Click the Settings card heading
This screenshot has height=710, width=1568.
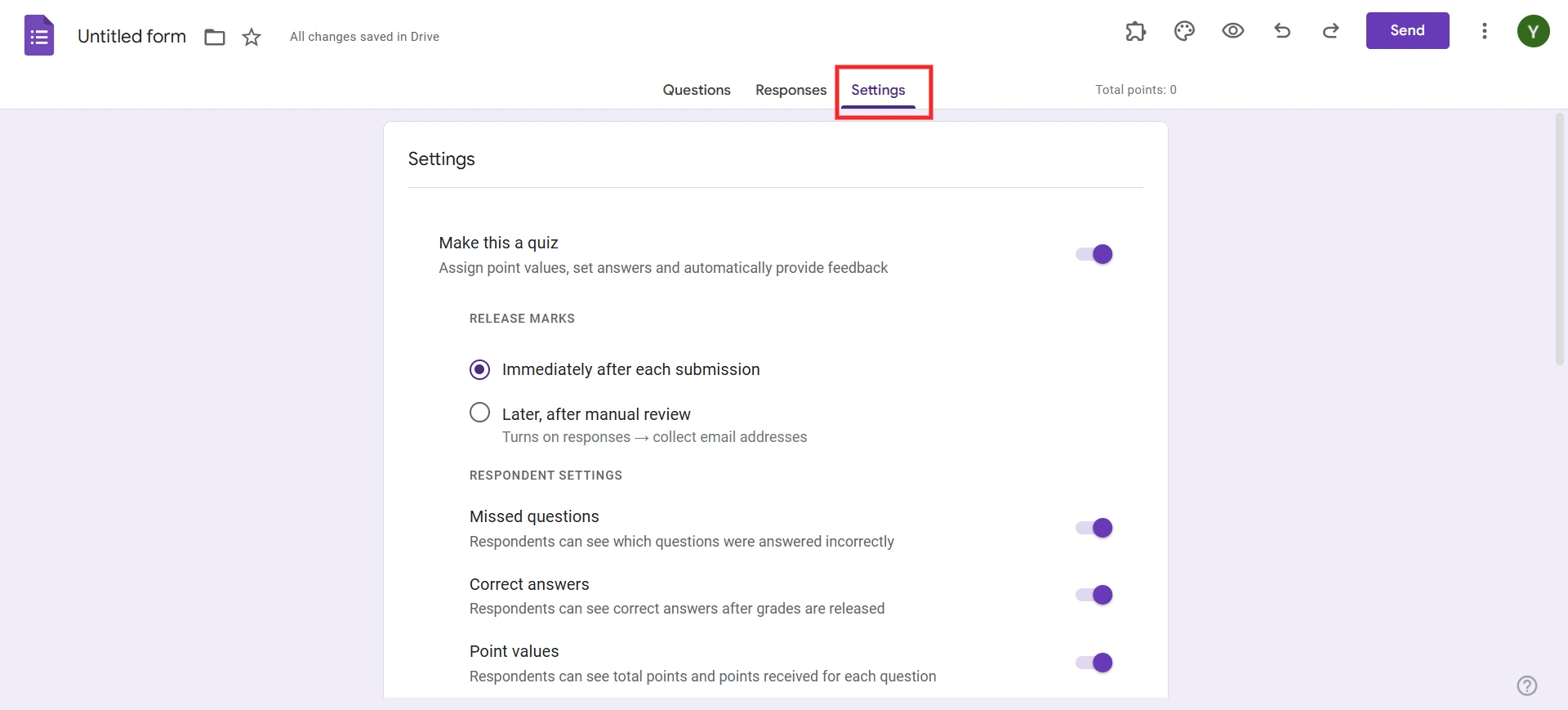pyautogui.click(x=441, y=159)
